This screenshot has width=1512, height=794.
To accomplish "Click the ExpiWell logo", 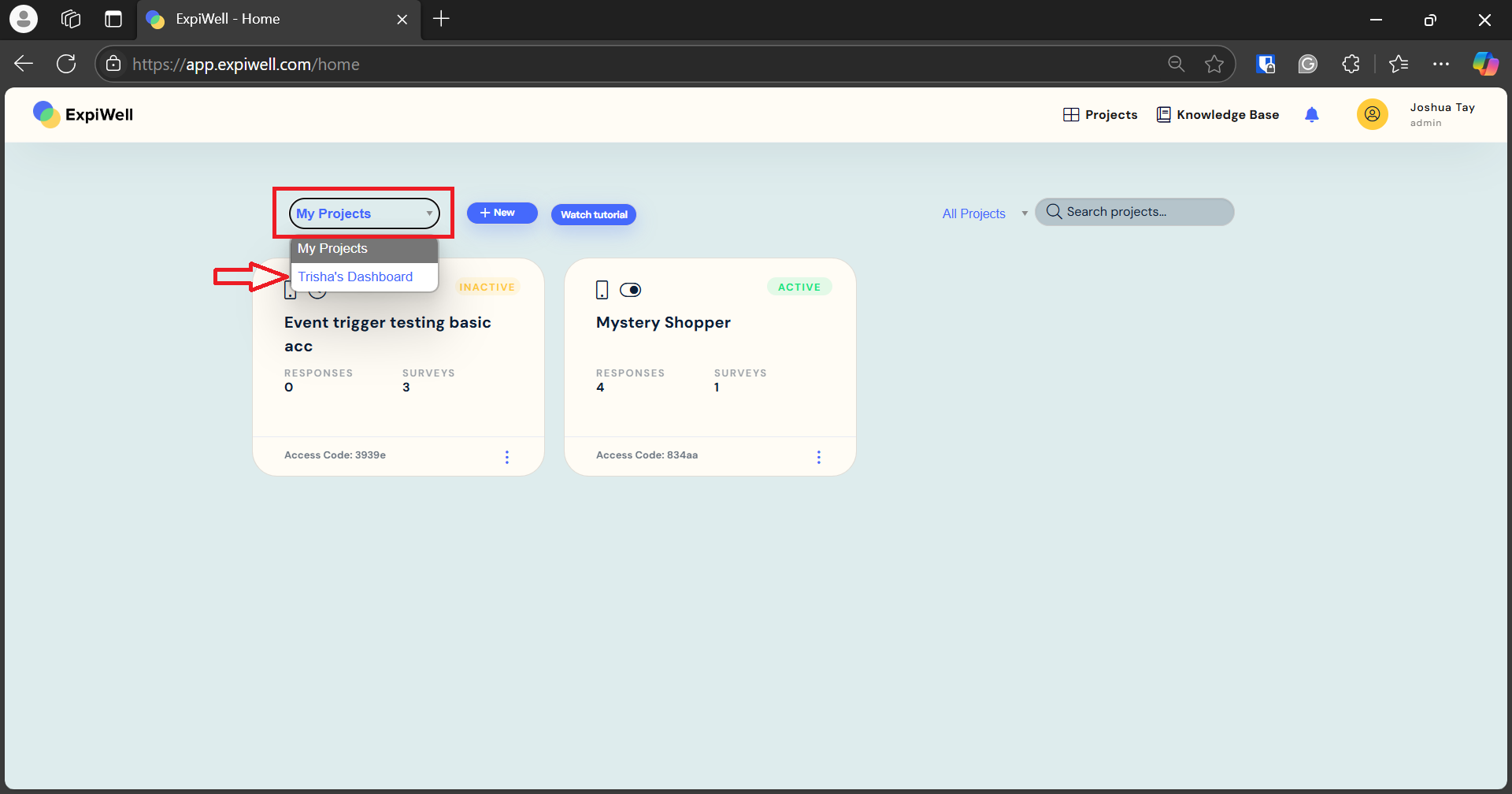I will (x=83, y=114).
